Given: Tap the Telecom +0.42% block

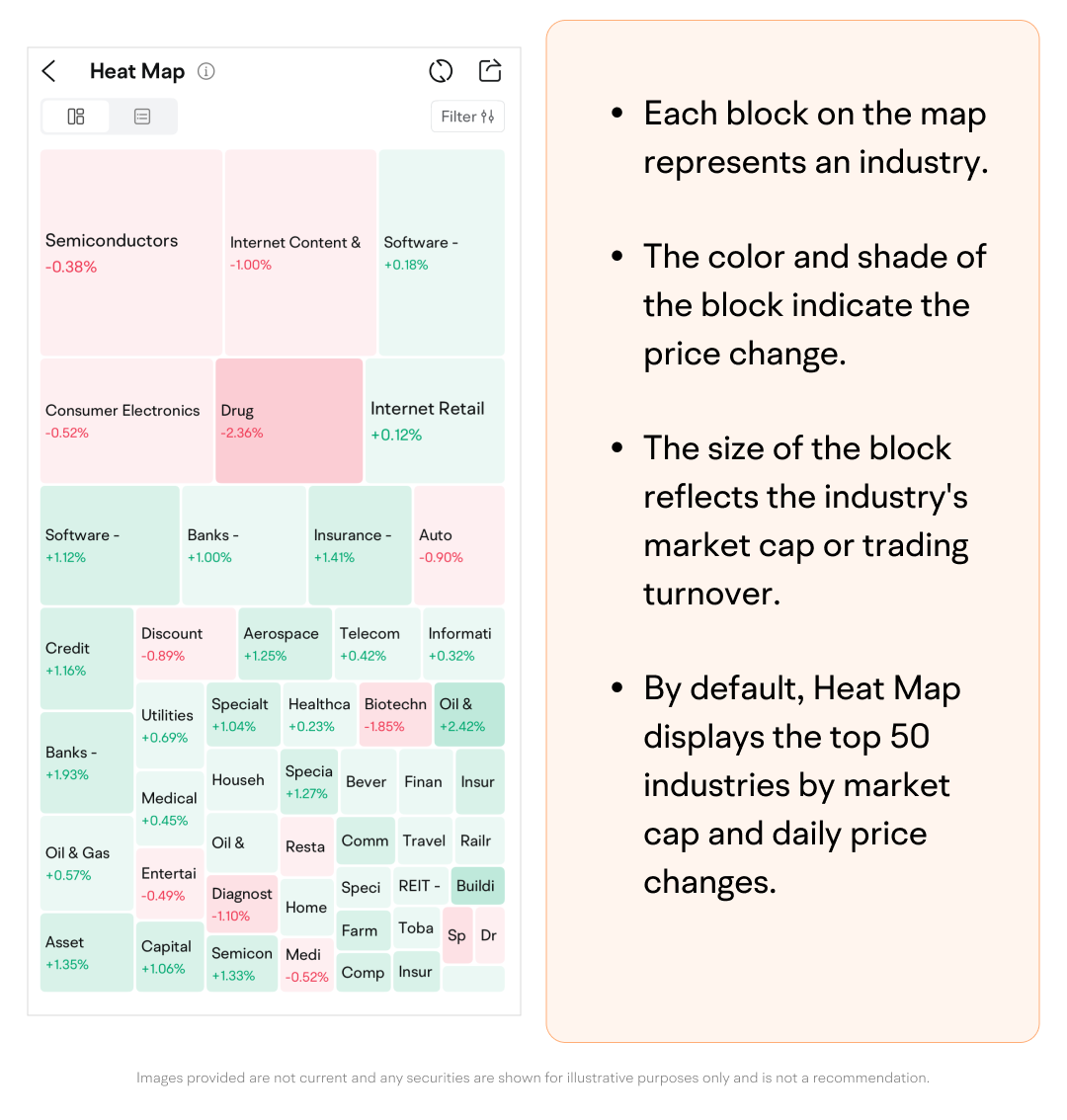Looking at the screenshot, I should (377, 644).
